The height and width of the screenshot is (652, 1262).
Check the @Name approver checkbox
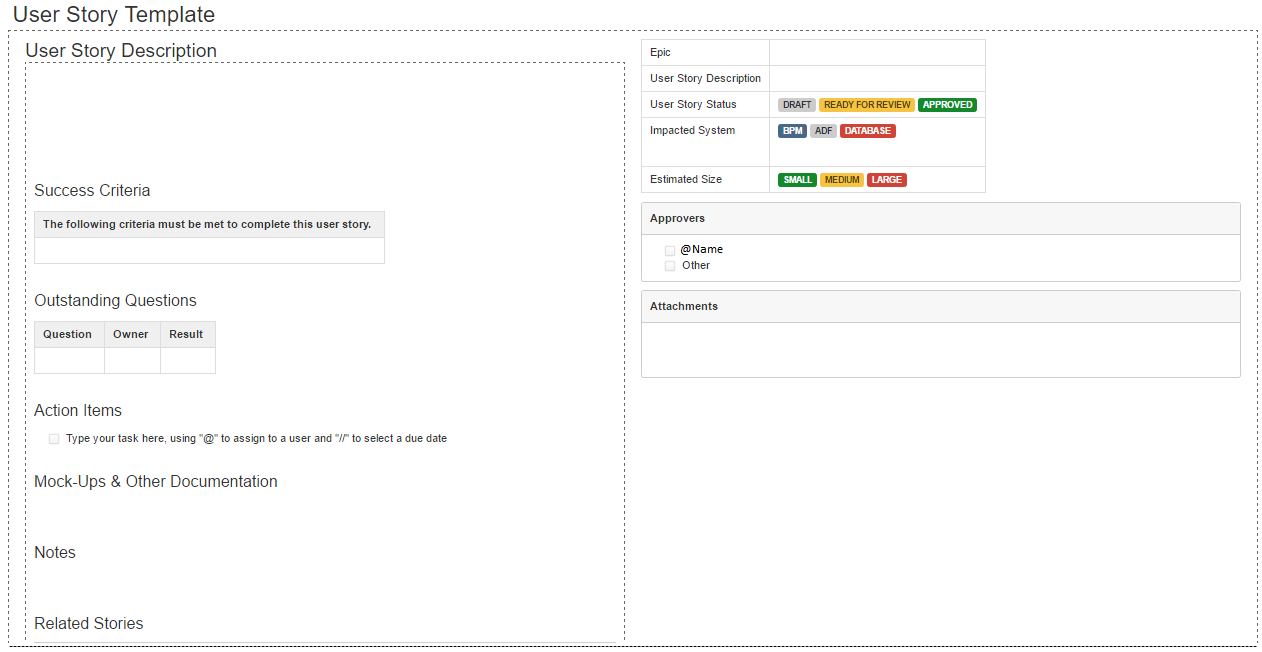[670, 250]
